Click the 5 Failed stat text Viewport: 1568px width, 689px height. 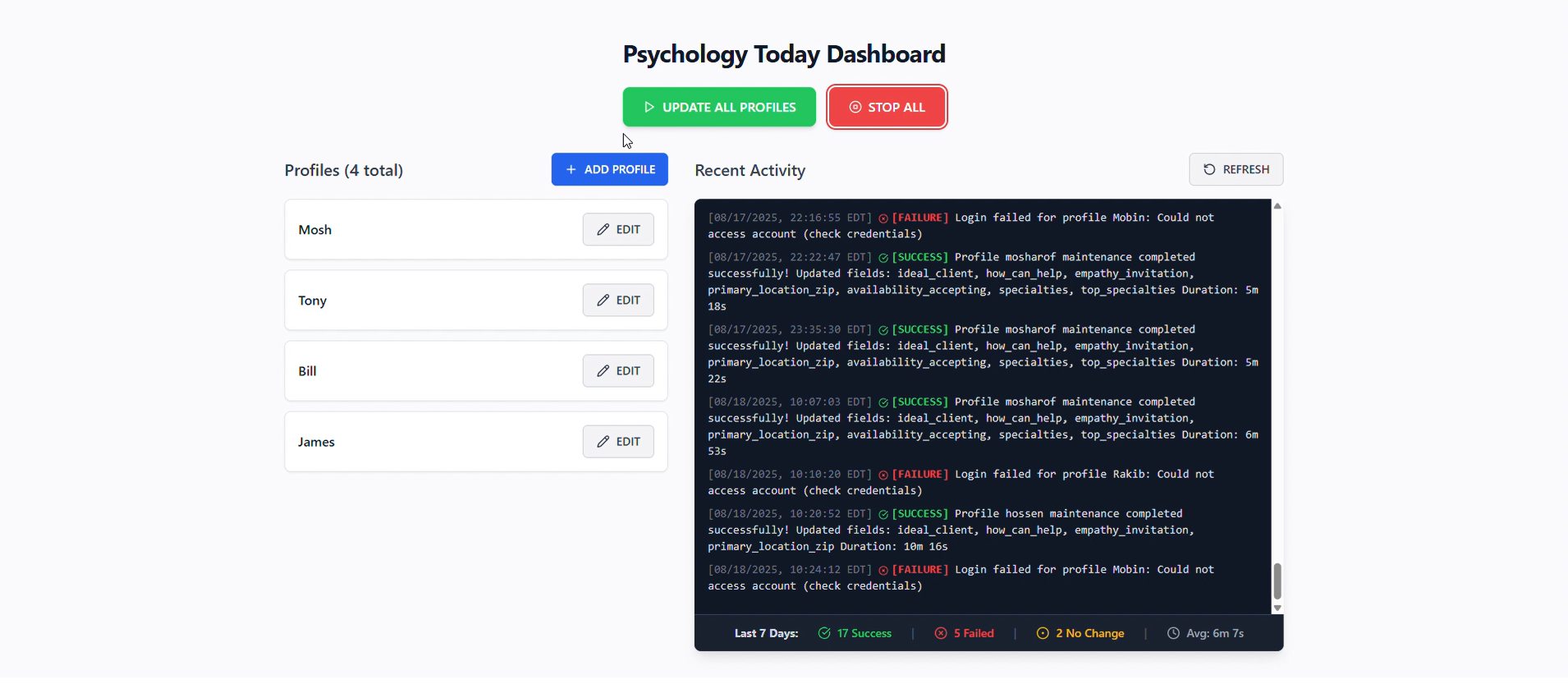click(x=974, y=633)
